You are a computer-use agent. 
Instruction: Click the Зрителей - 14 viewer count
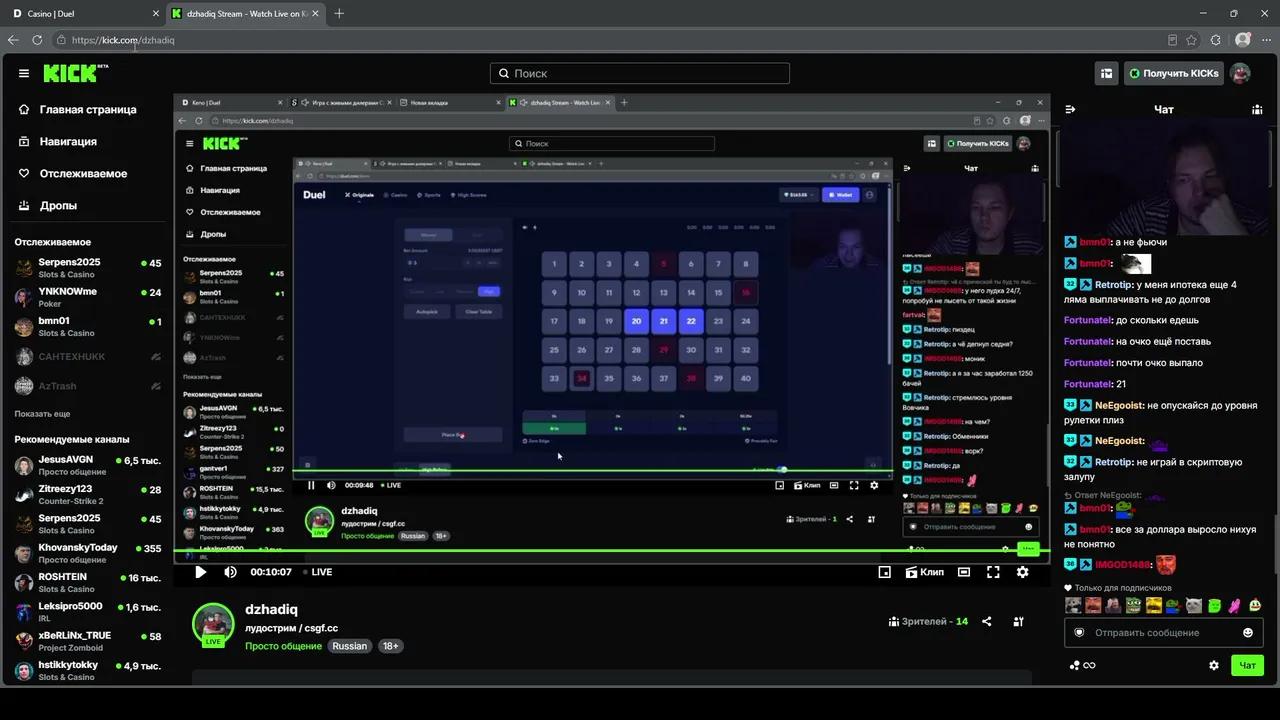(928, 621)
